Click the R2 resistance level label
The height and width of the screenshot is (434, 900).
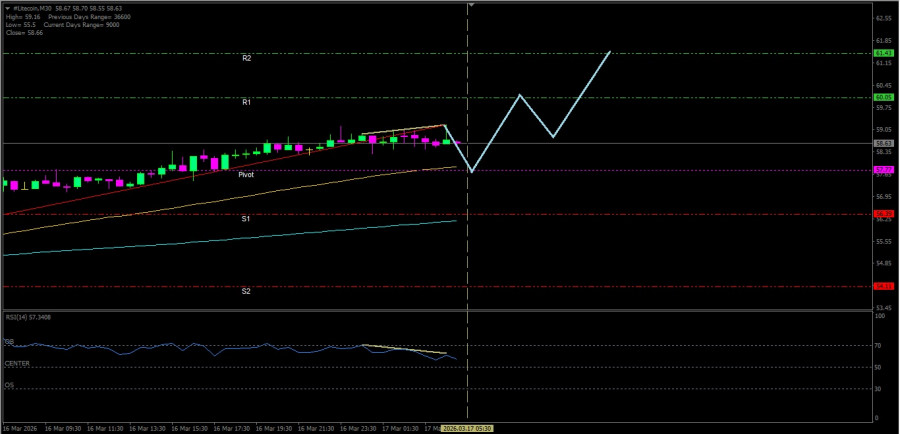click(246, 58)
